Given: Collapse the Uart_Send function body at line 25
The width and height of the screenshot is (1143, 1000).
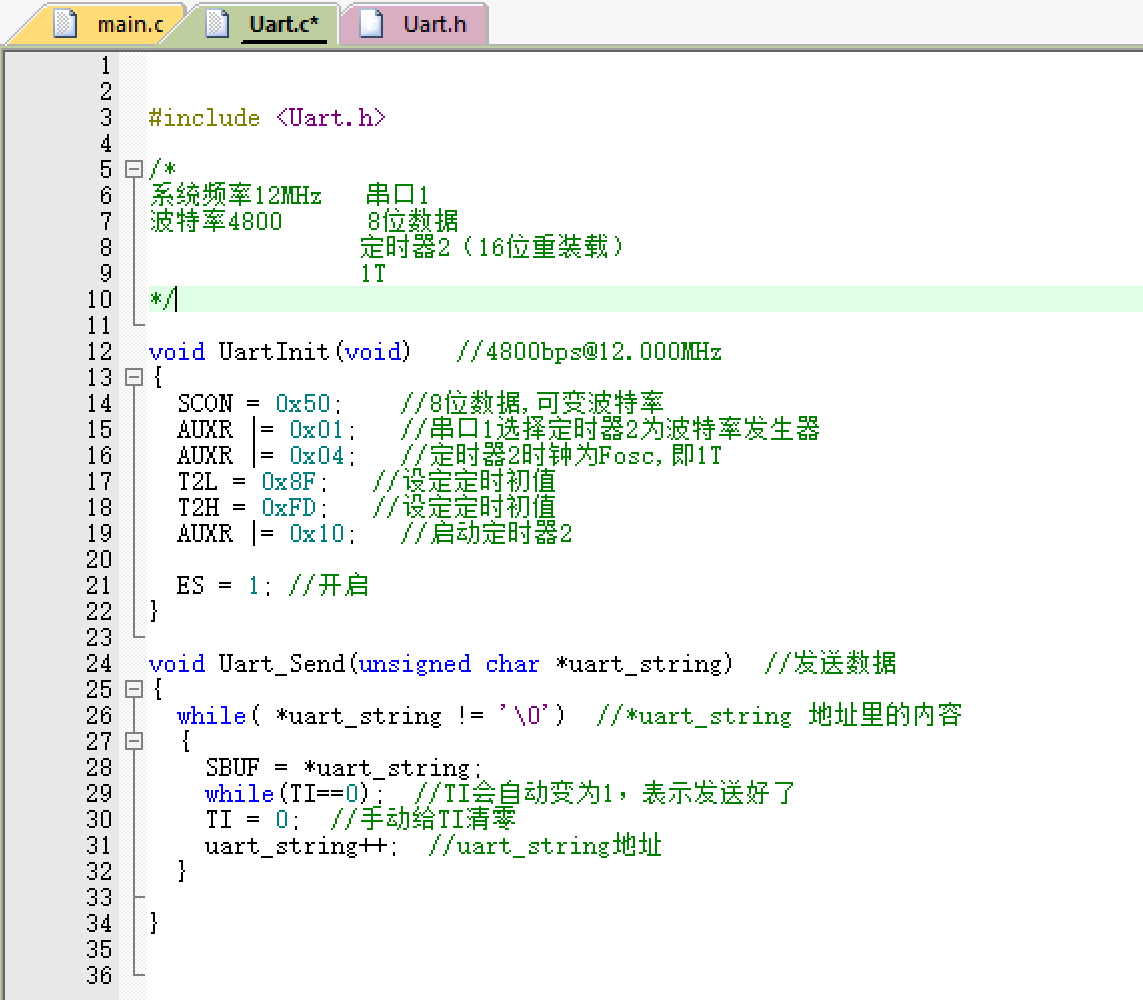Looking at the screenshot, I should tap(133, 689).
